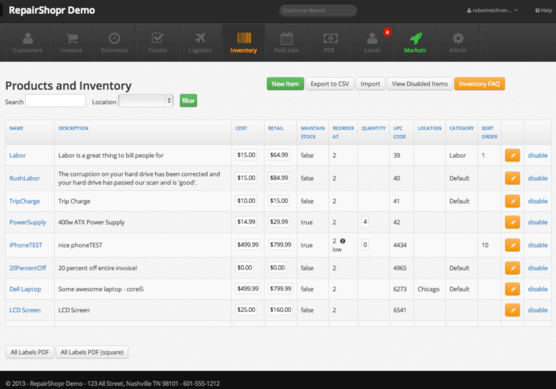This screenshot has height=389, width=556.
Task: Click the New Item button
Action: 285,84
